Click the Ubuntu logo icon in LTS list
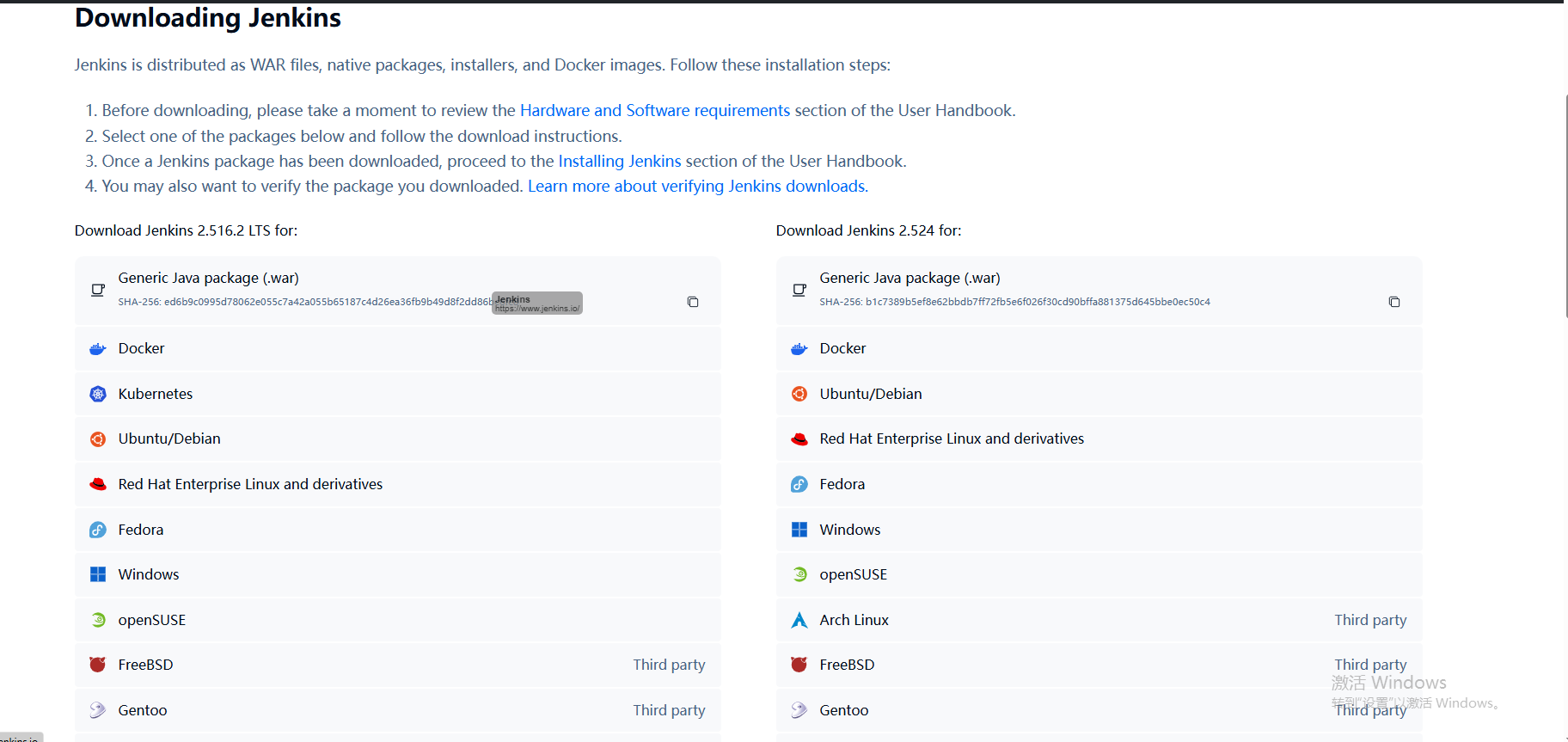This screenshot has height=742, width=1568. (x=98, y=439)
